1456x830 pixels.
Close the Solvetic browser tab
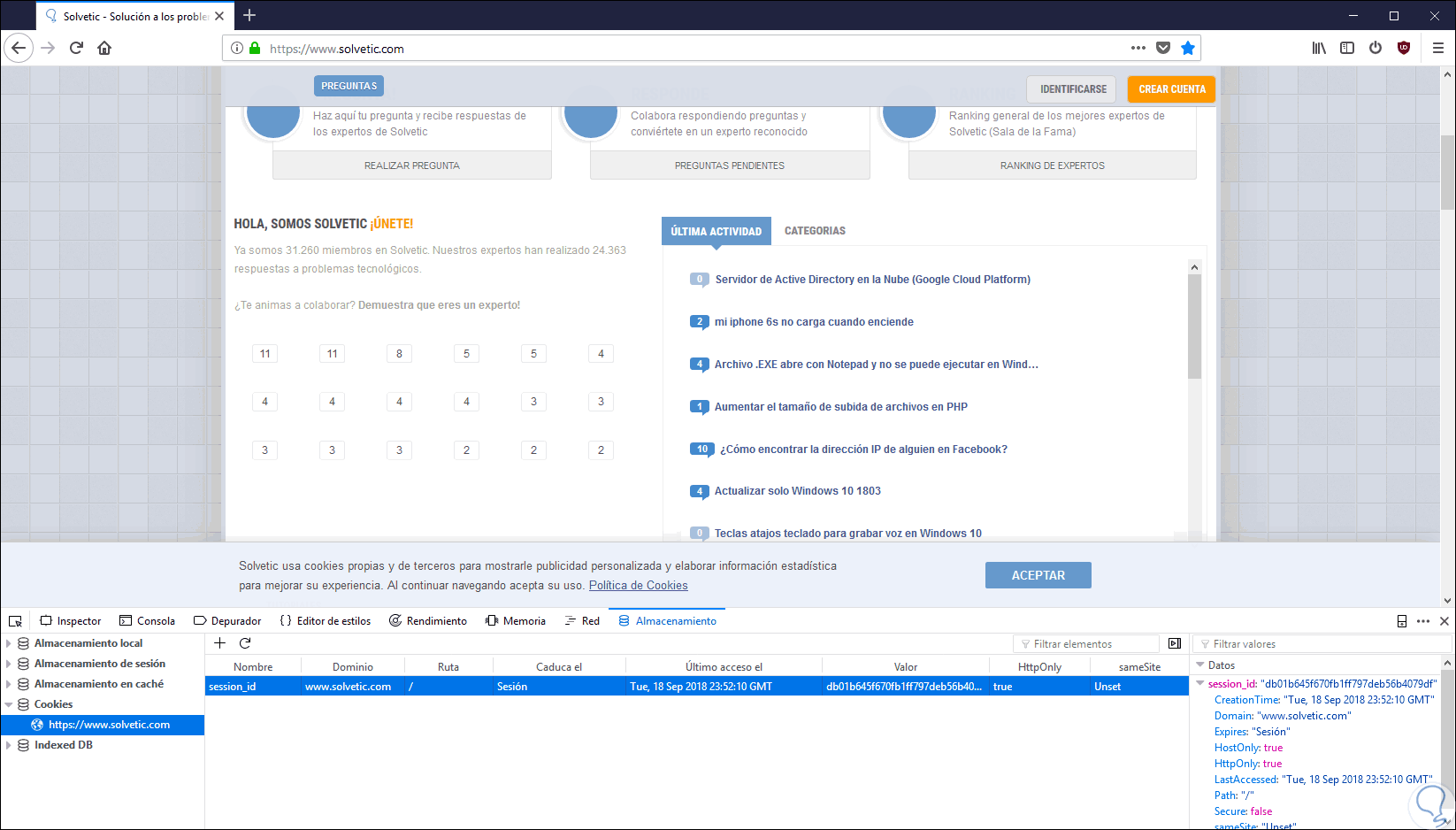click(x=219, y=16)
